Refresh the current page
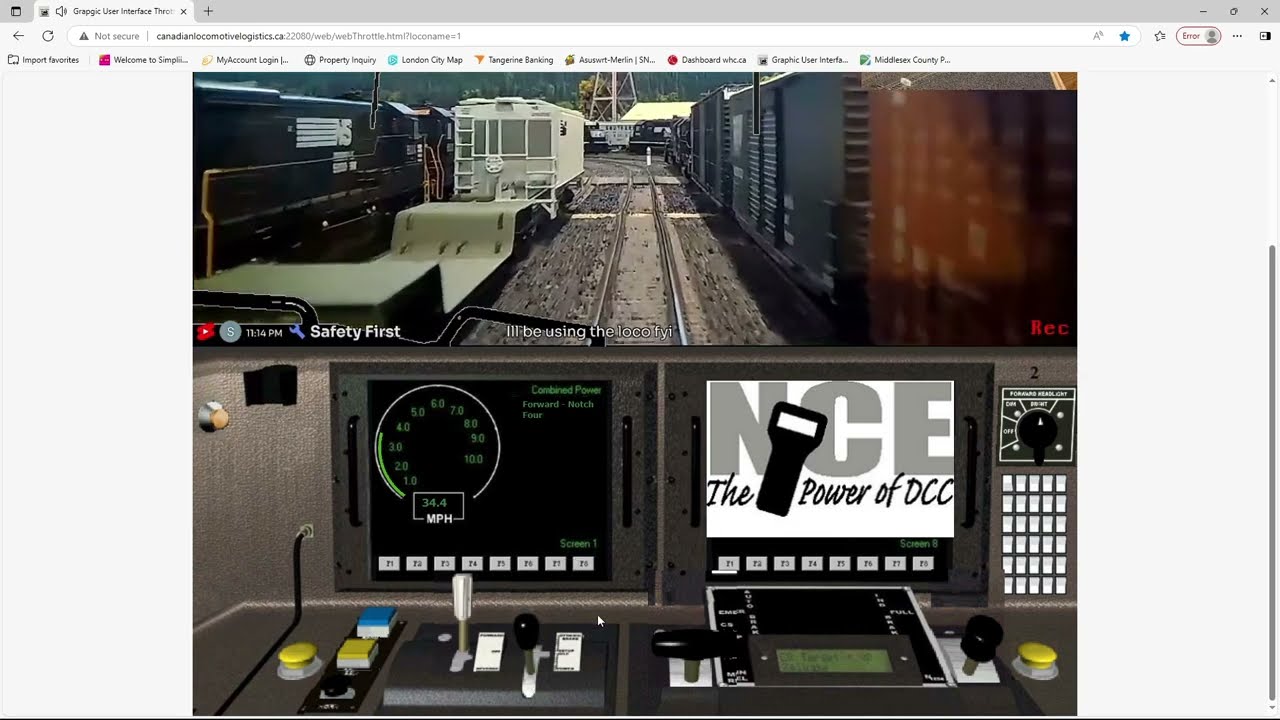This screenshot has width=1280, height=720. (47, 36)
